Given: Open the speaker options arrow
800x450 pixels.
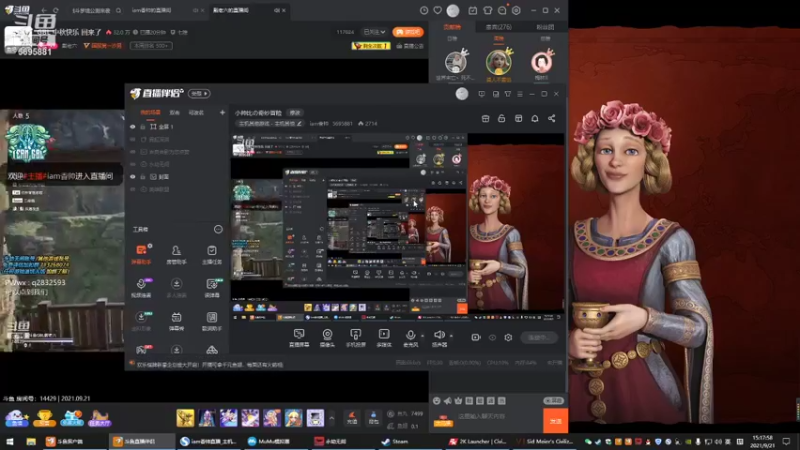Looking at the screenshot, I should 451,336.
